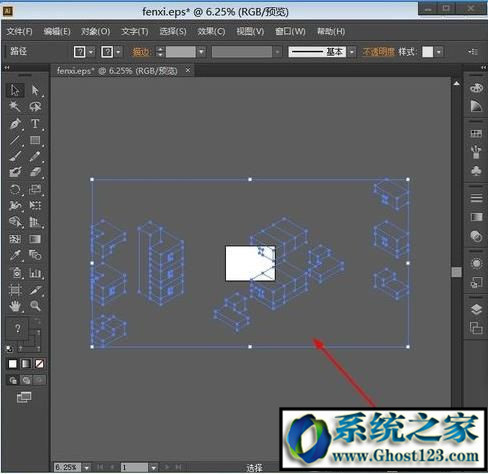This screenshot has height=474, width=488.
Task: Select the Hand tool
Action: point(15,306)
